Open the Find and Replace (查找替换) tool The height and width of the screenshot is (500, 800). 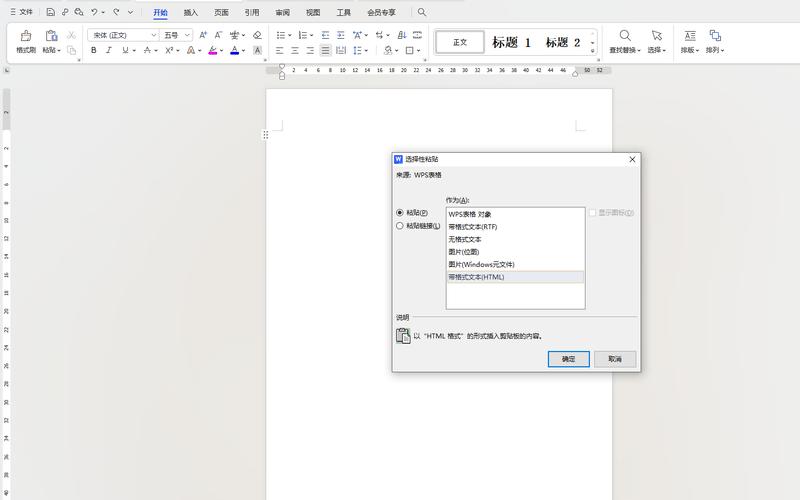coord(625,41)
